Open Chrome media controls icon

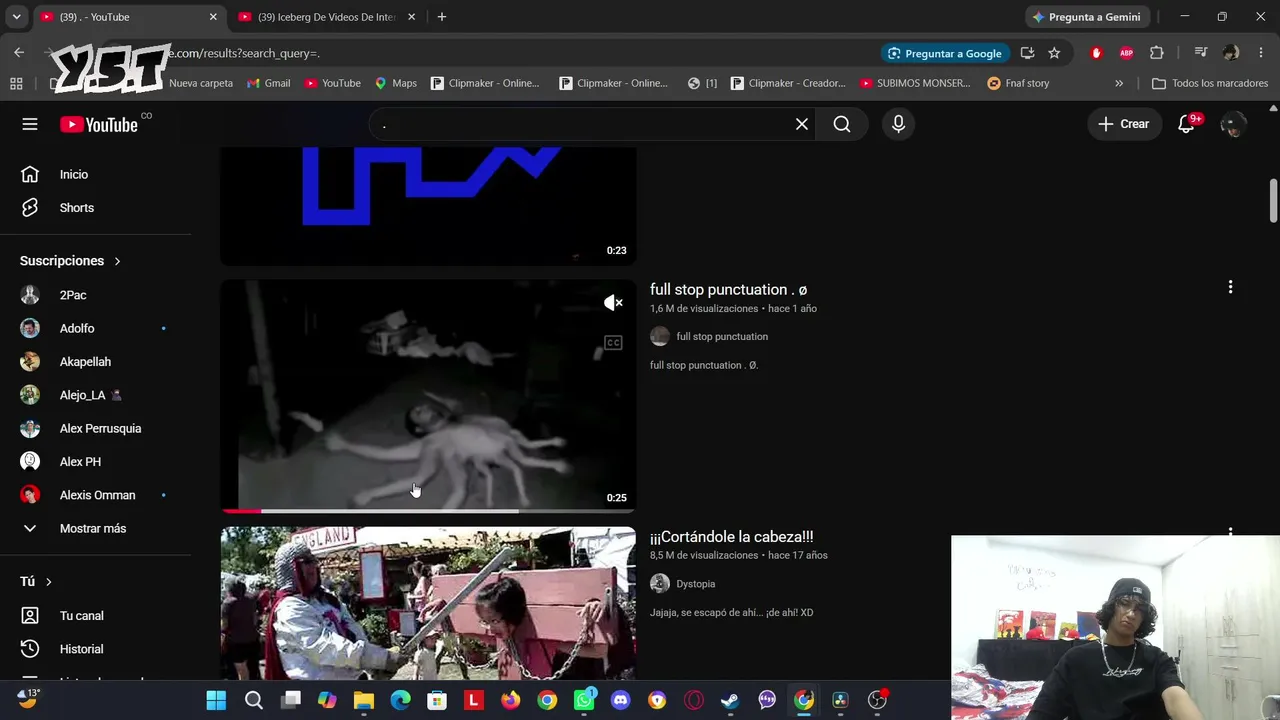tap(1201, 53)
